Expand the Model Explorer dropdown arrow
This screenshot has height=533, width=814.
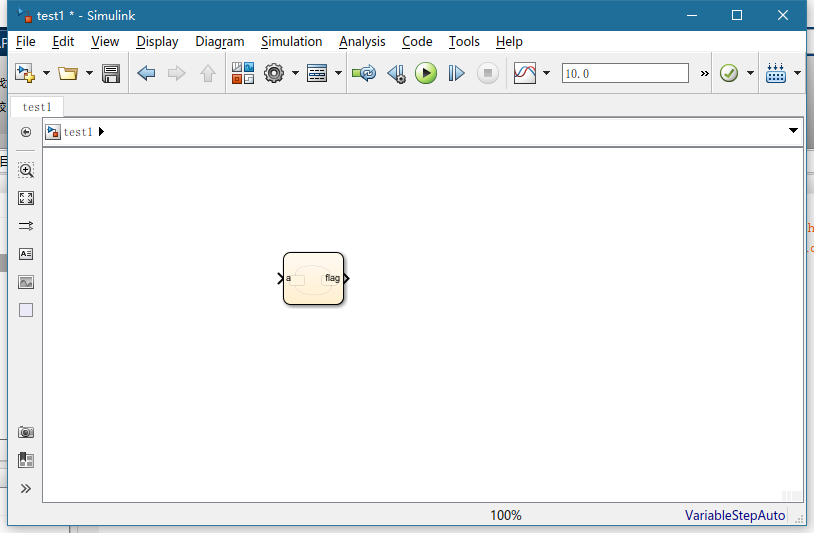(338, 73)
